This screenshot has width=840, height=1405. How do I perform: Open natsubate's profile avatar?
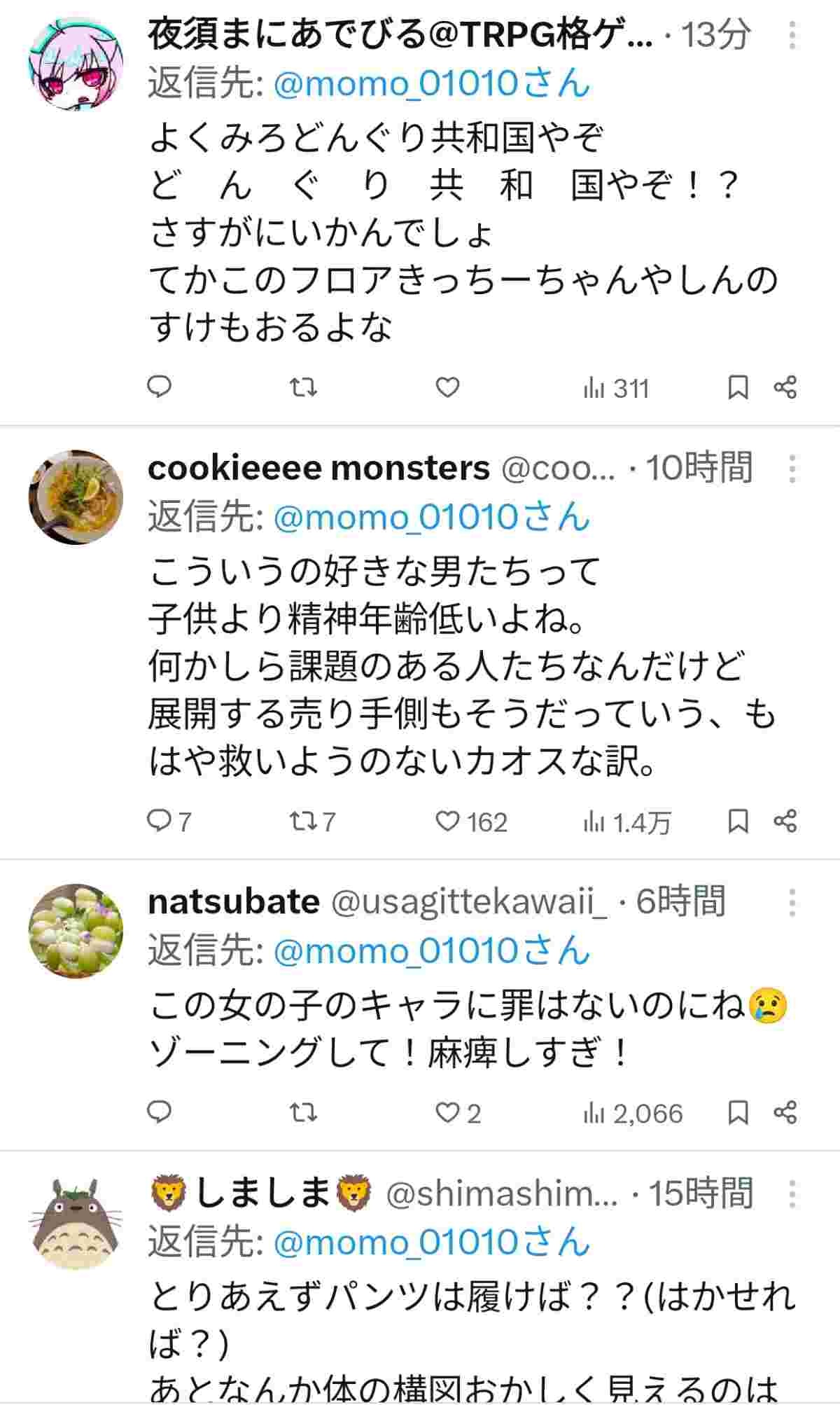(76, 930)
